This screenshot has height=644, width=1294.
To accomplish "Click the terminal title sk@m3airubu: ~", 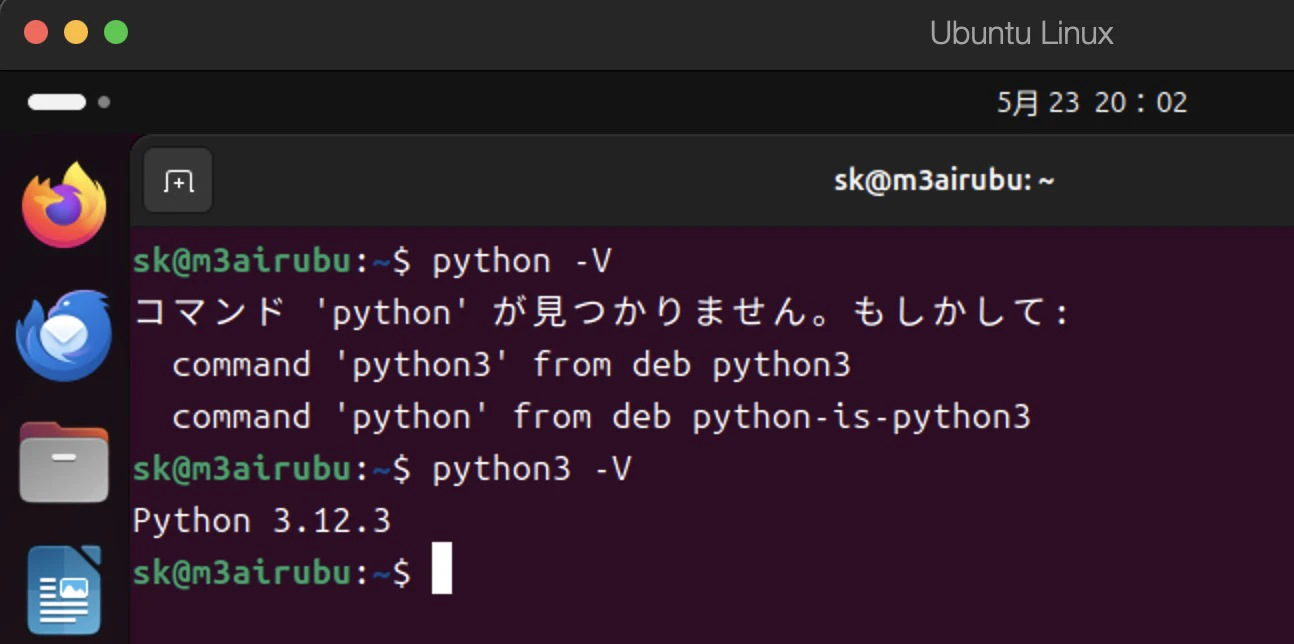I will point(944,181).
